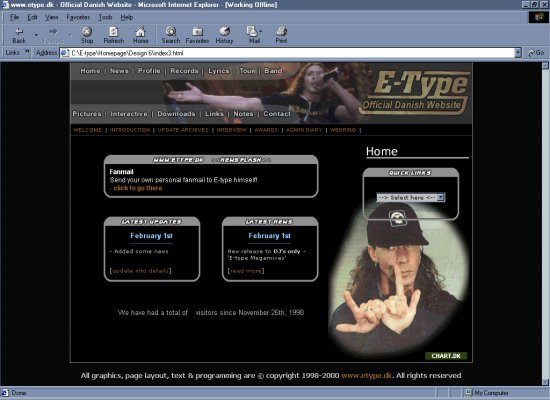550x400 pixels.
Task: Go to the News site section
Action: (x=119, y=71)
